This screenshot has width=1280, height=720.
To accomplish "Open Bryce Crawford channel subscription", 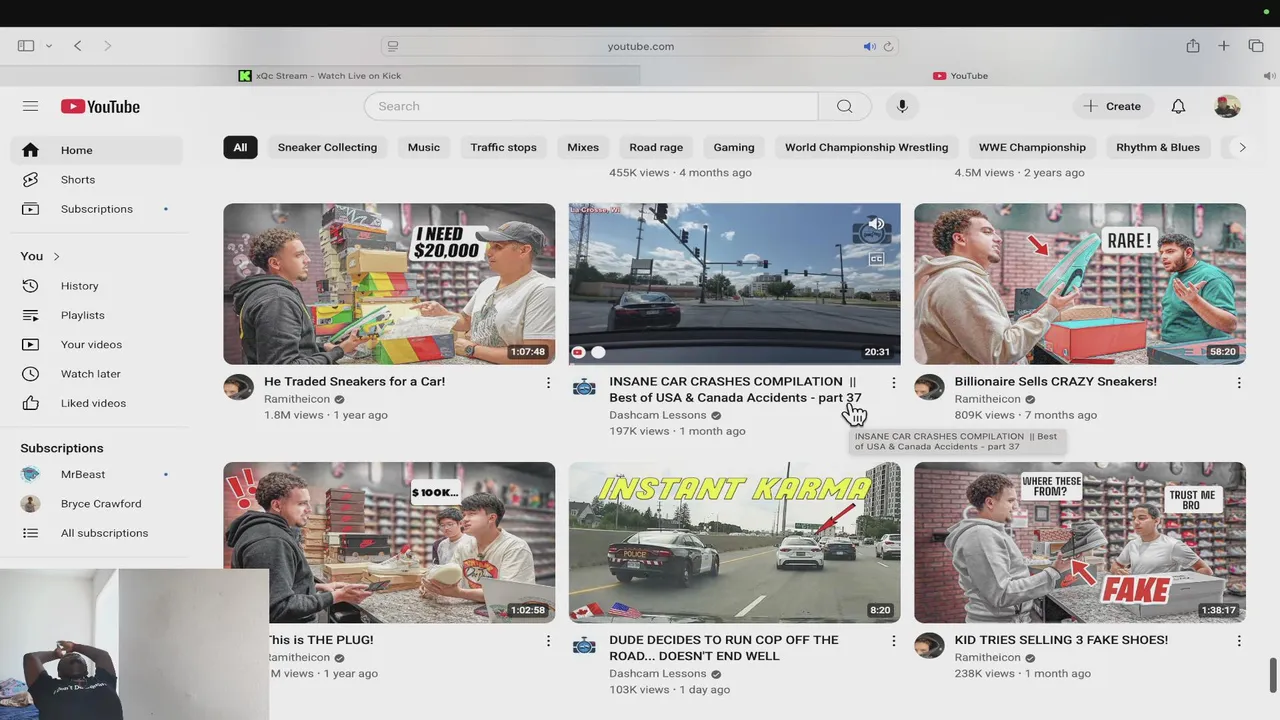I will tap(97, 504).
